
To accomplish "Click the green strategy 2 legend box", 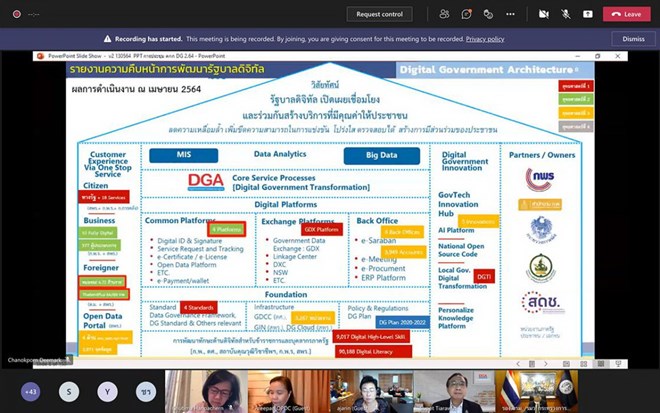I will (576, 99).
